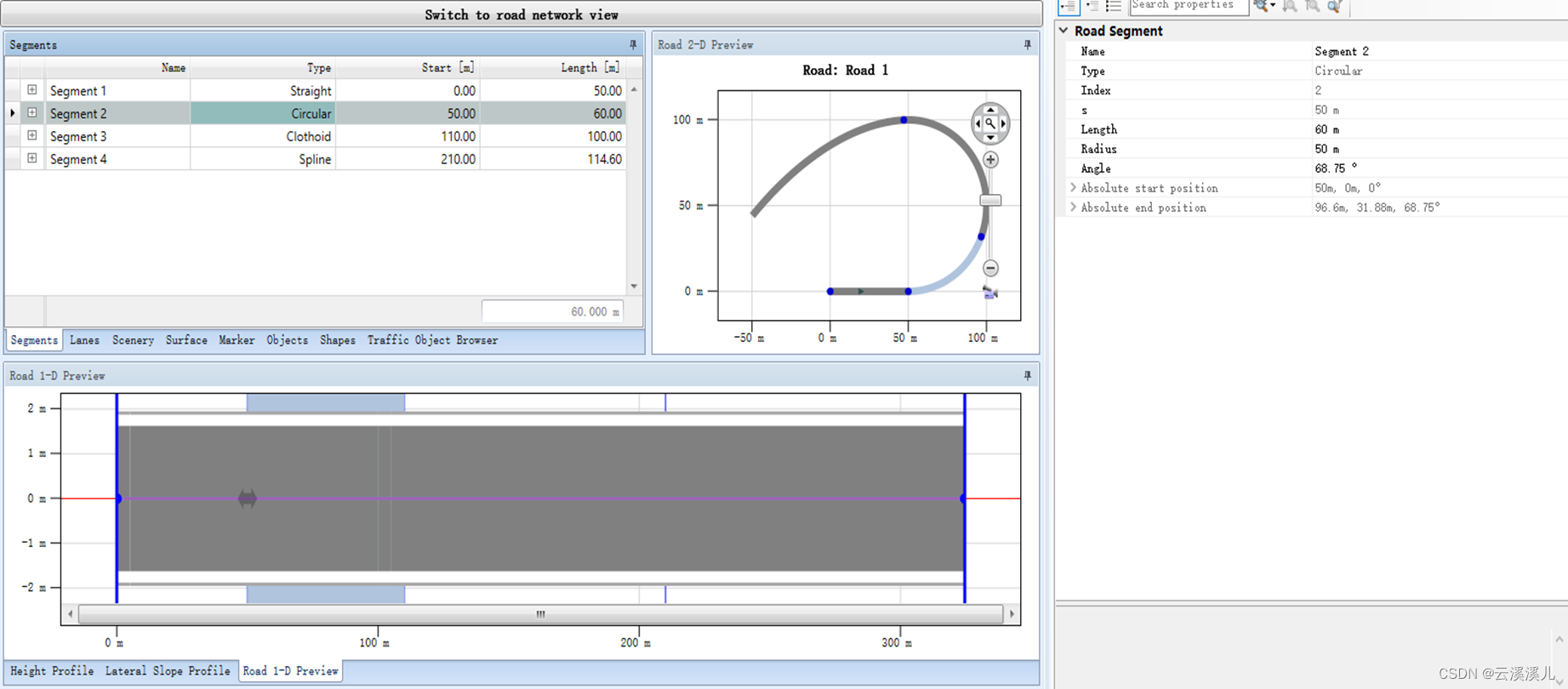Select the Road 1-D Preview tab

290,671
